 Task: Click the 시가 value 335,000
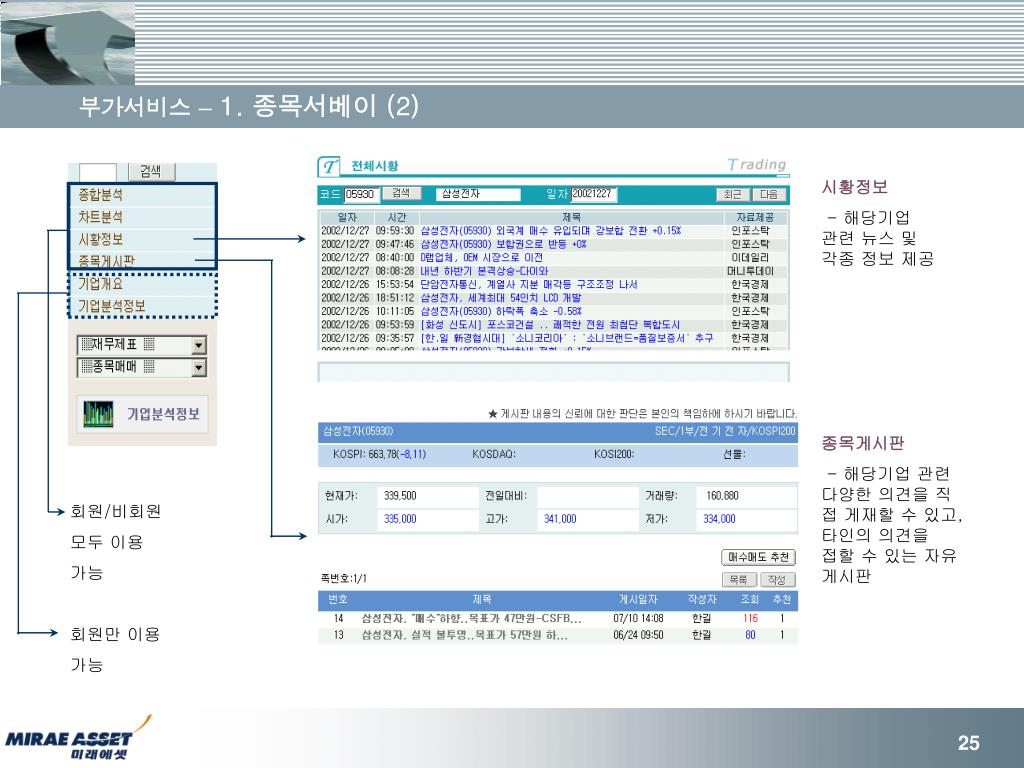[x=400, y=519]
